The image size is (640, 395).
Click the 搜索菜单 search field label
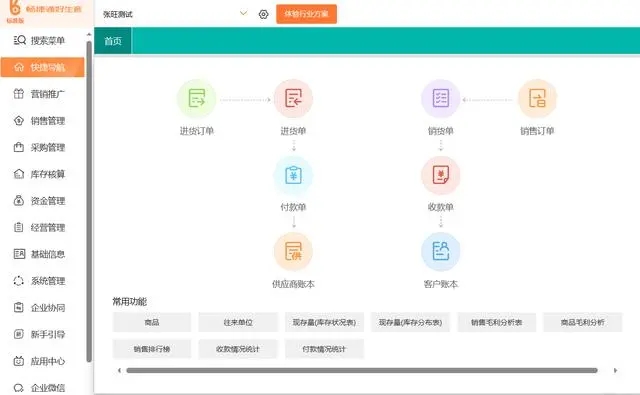48,40
